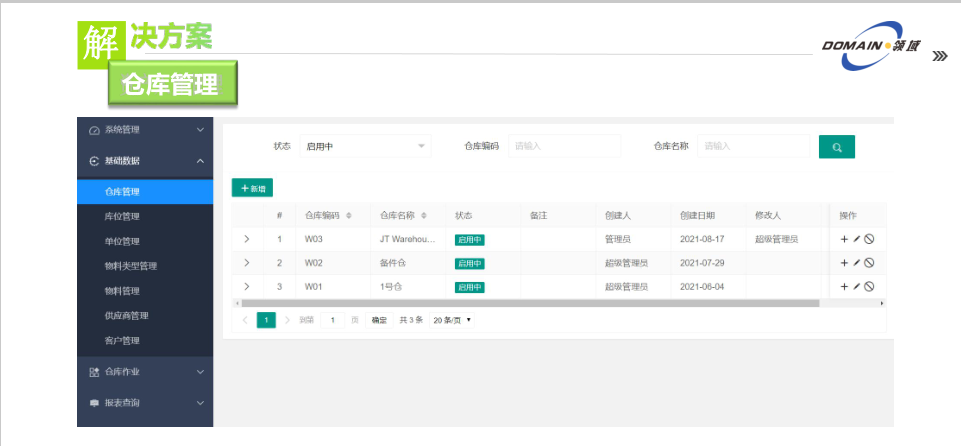961x446 pixels.
Task: Click the horizontal table scrollbar
Action: [x=530, y=303]
